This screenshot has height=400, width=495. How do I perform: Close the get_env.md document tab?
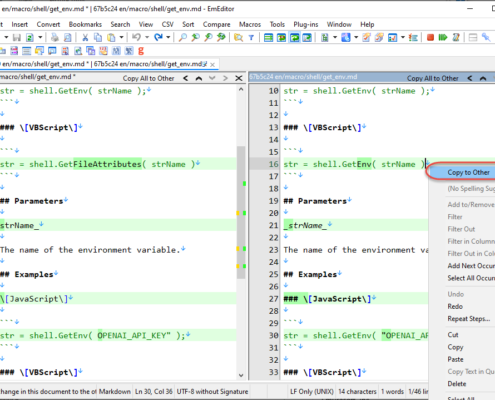[x=212, y=64]
